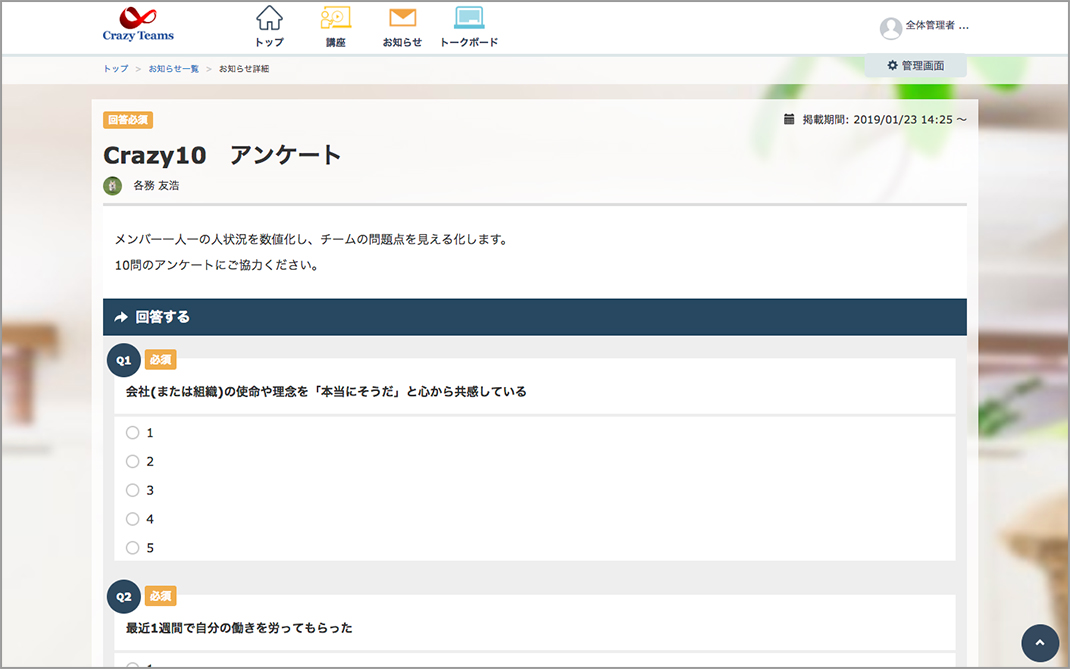Select option 2 for Q1
Viewport: 1070px width, 669px height.
coord(132,461)
